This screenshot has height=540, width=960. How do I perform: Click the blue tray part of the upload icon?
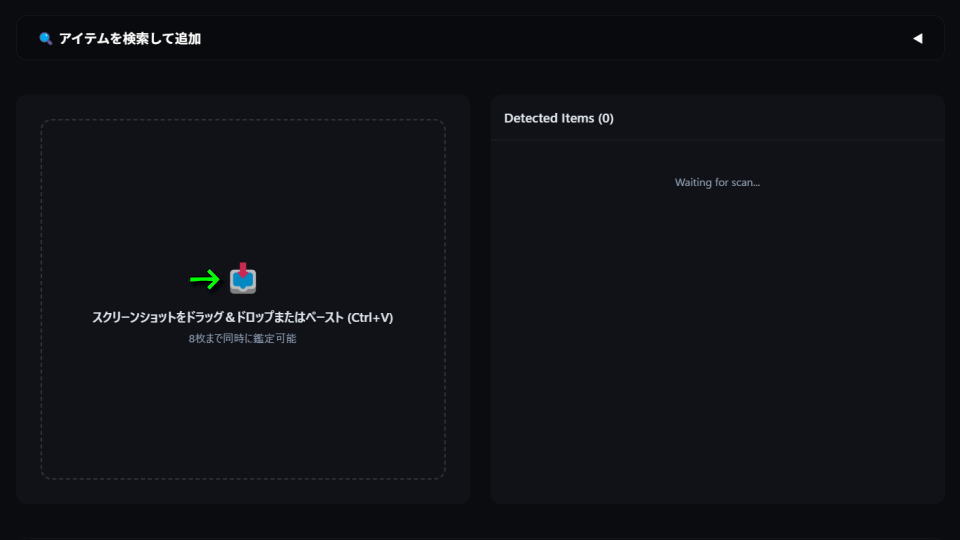243,282
